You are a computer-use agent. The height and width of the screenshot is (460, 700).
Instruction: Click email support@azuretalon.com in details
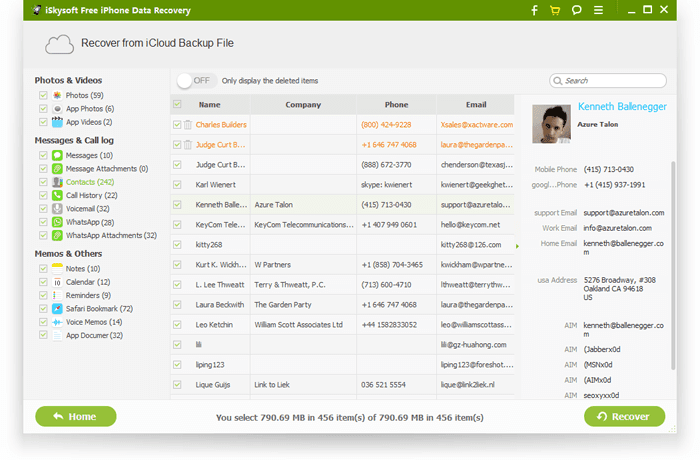pyautogui.click(x=624, y=213)
